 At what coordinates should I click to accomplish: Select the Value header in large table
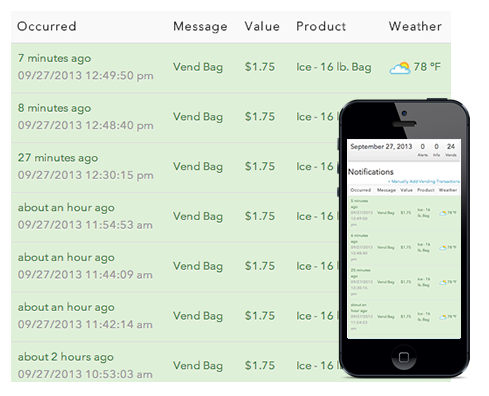pyautogui.click(x=262, y=26)
